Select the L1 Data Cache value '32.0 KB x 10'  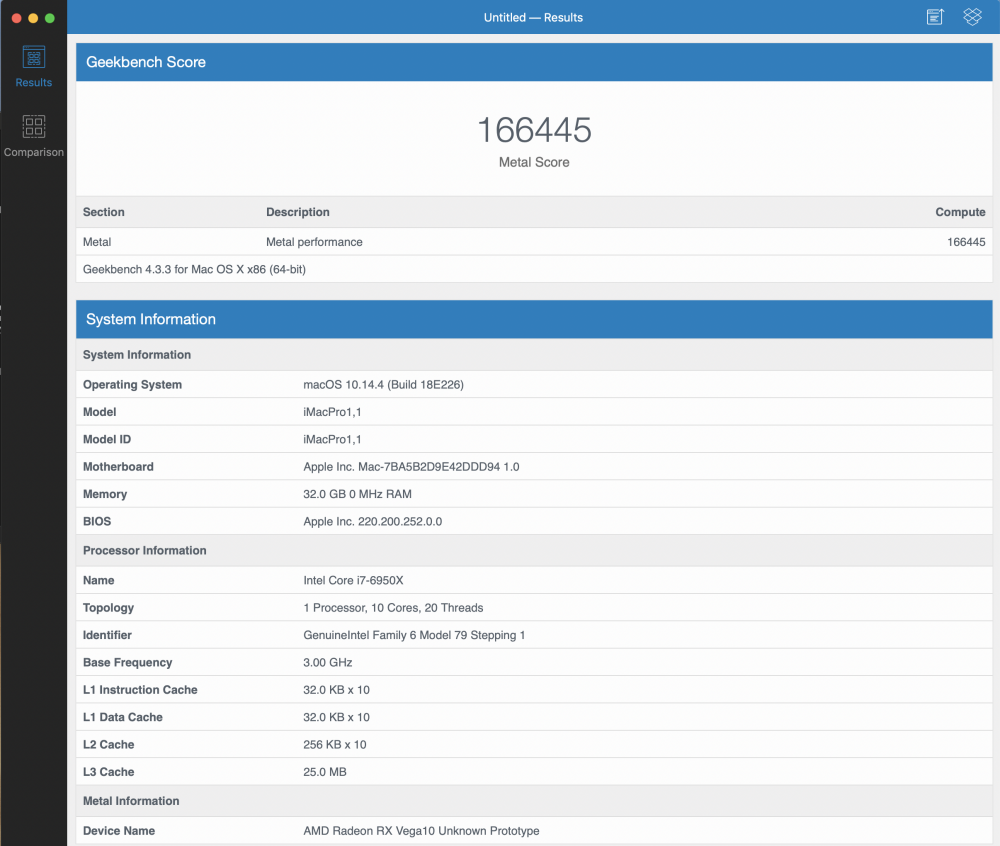point(336,717)
